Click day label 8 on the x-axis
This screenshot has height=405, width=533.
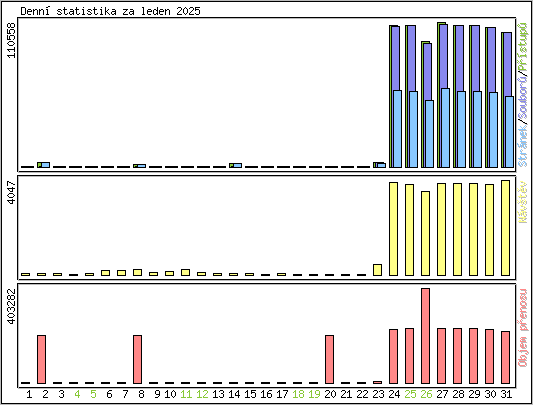click(x=141, y=394)
